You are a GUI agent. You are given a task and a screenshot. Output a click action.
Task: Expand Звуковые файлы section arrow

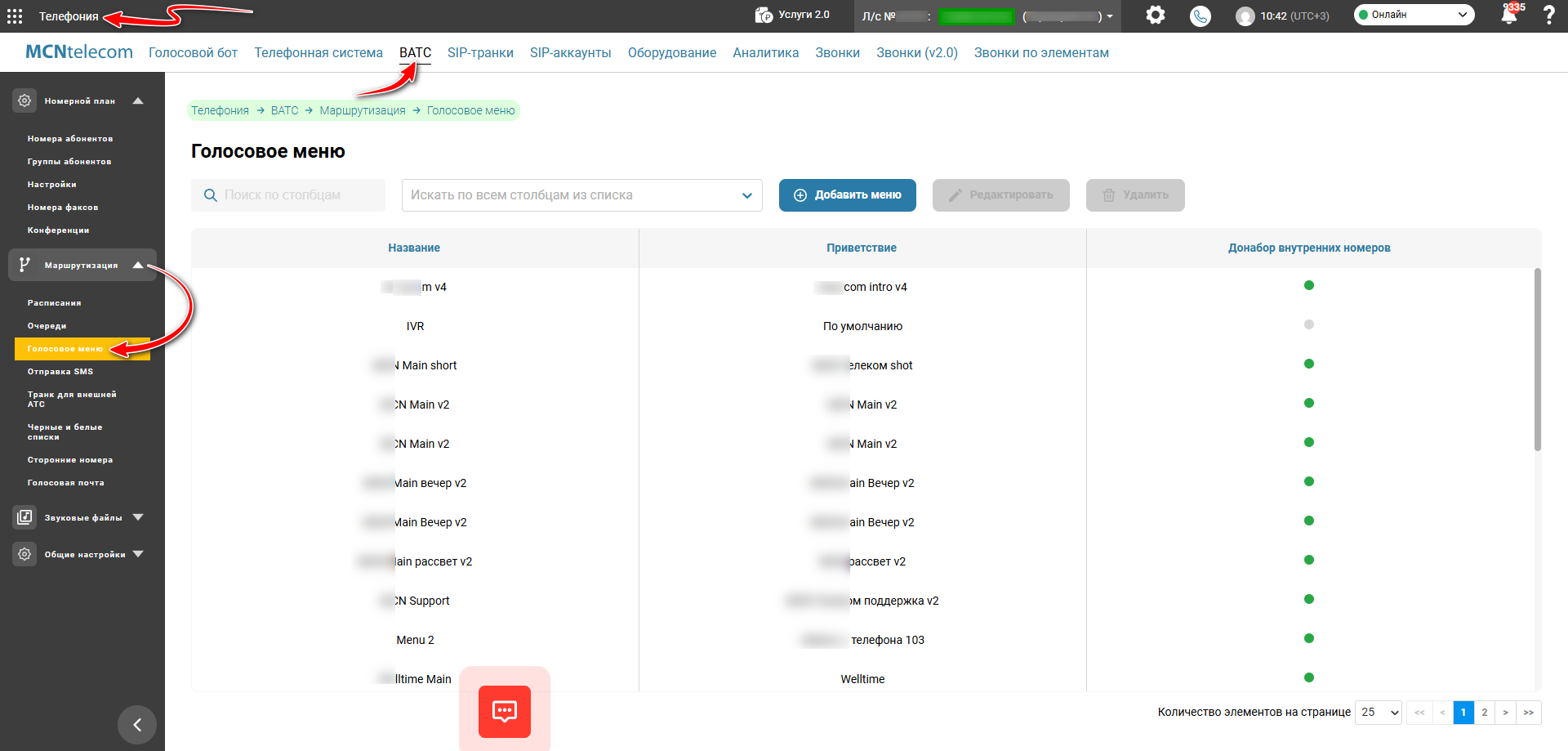click(x=138, y=517)
